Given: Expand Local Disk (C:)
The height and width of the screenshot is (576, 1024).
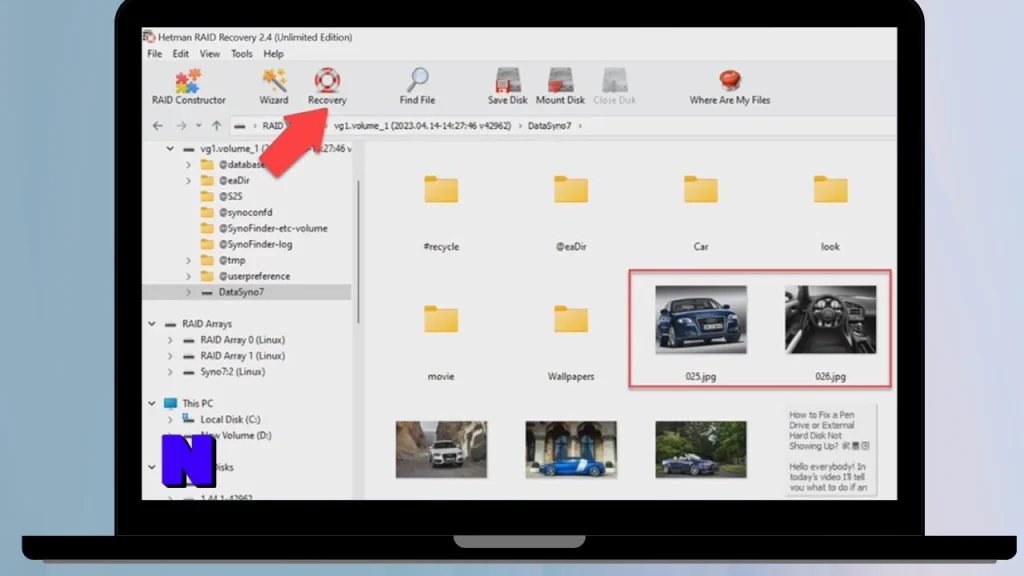Looking at the screenshot, I should [x=170, y=419].
